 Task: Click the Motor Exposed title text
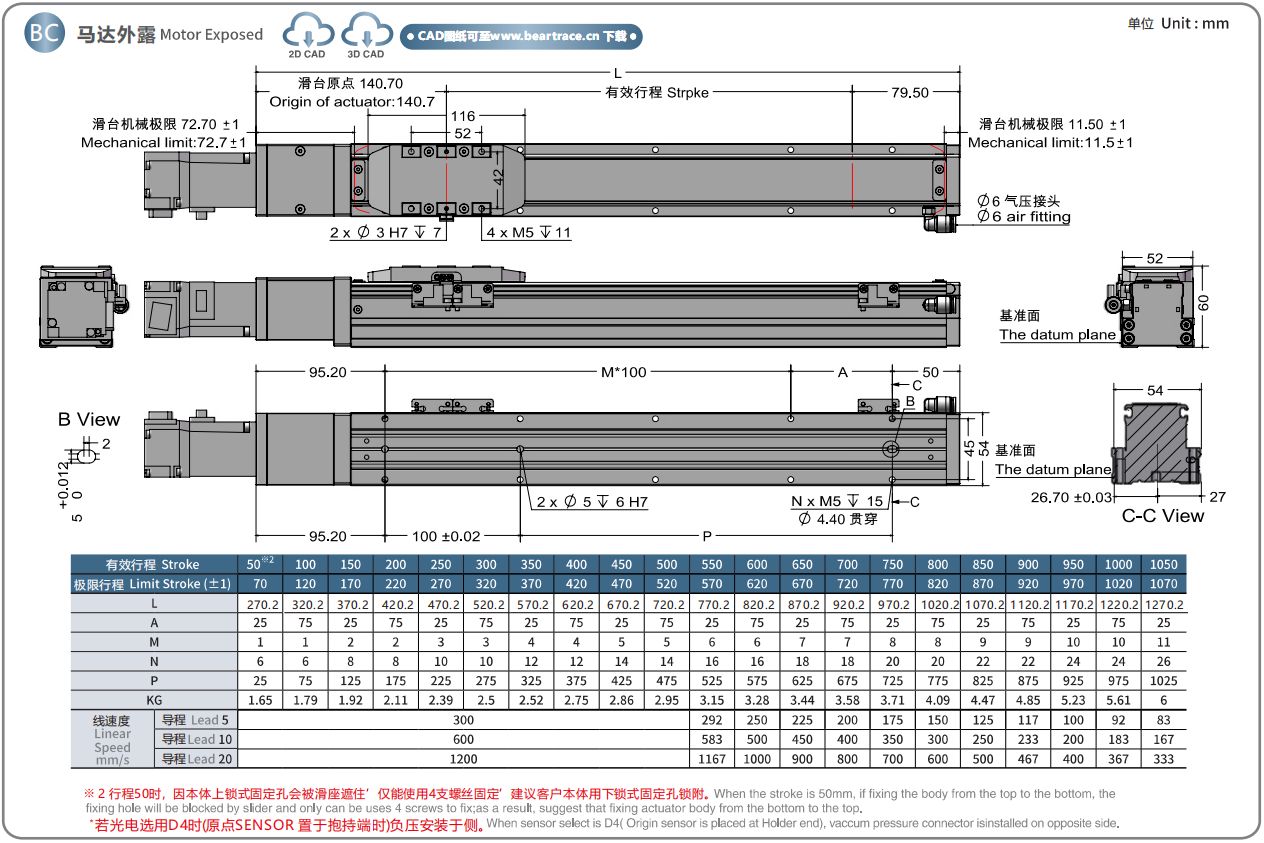[x=211, y=35]
